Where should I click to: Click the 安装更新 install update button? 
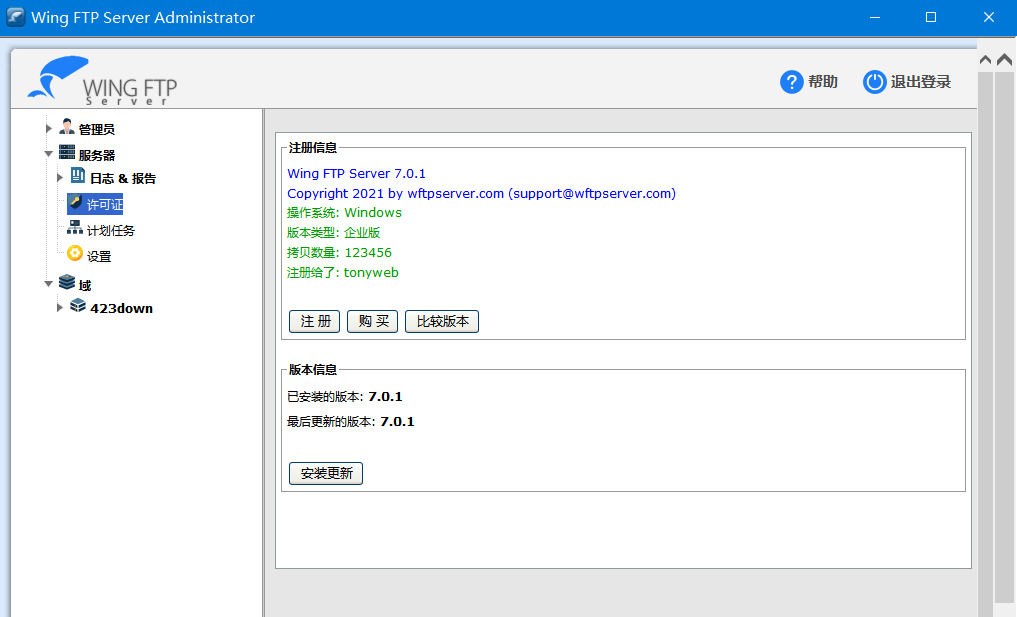tap(326, 473)
